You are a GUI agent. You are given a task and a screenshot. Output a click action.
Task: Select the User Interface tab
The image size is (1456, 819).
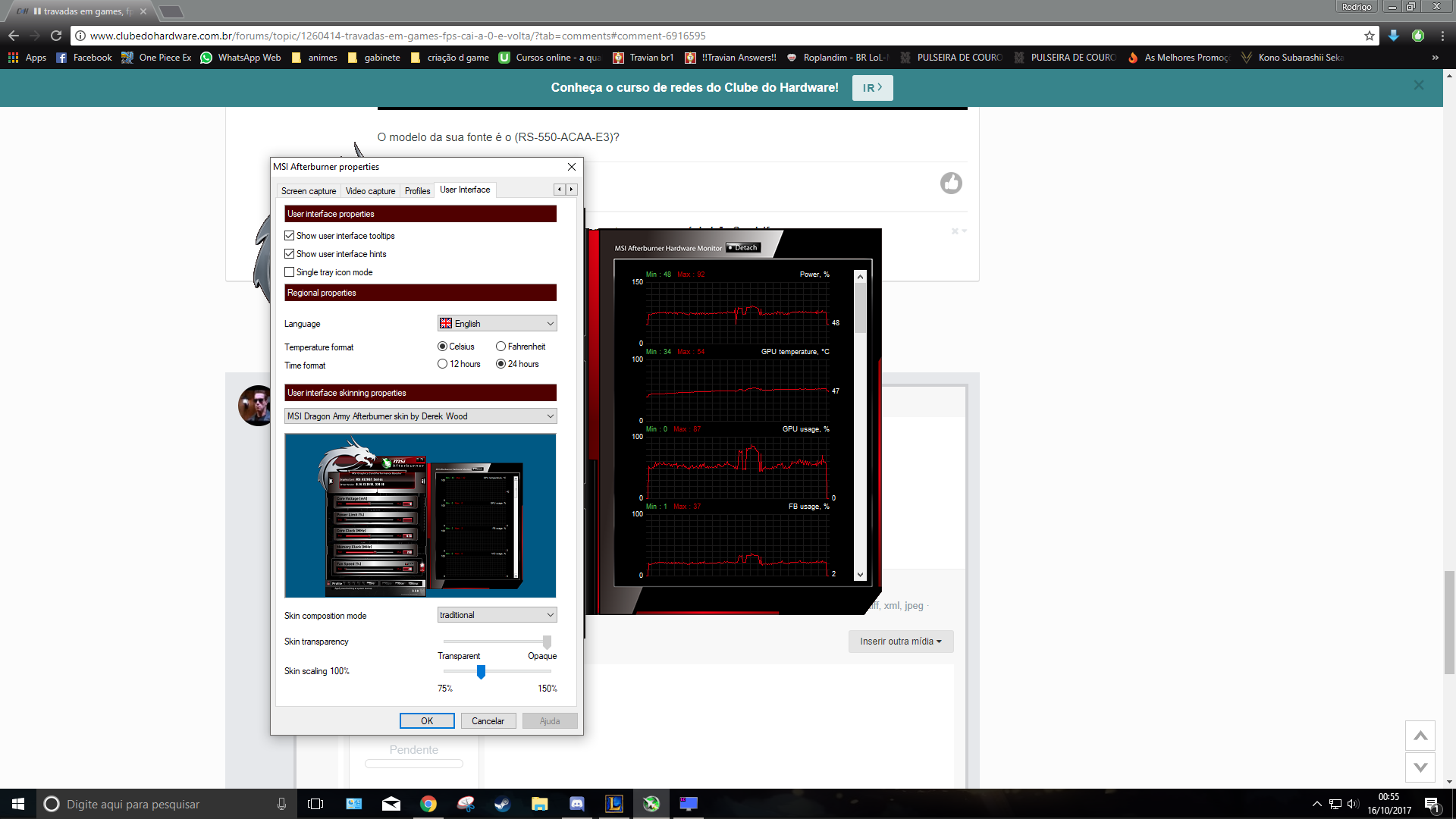click(465, 190)
